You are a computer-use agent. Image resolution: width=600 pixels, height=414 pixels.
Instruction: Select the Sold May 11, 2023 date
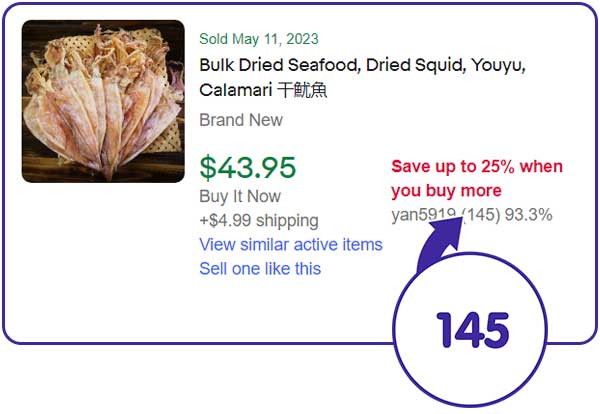tap(259, 39)
